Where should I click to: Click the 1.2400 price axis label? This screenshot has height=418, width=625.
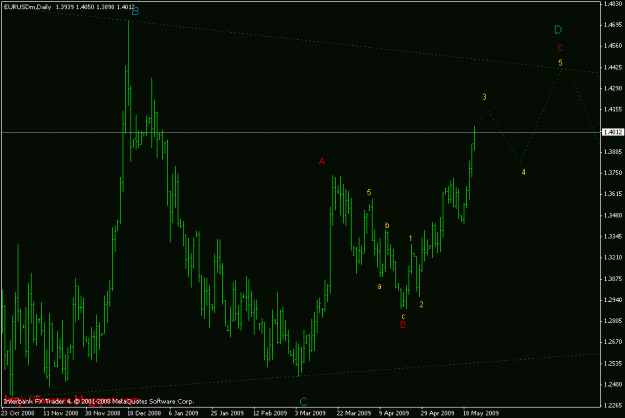[613, 385]
